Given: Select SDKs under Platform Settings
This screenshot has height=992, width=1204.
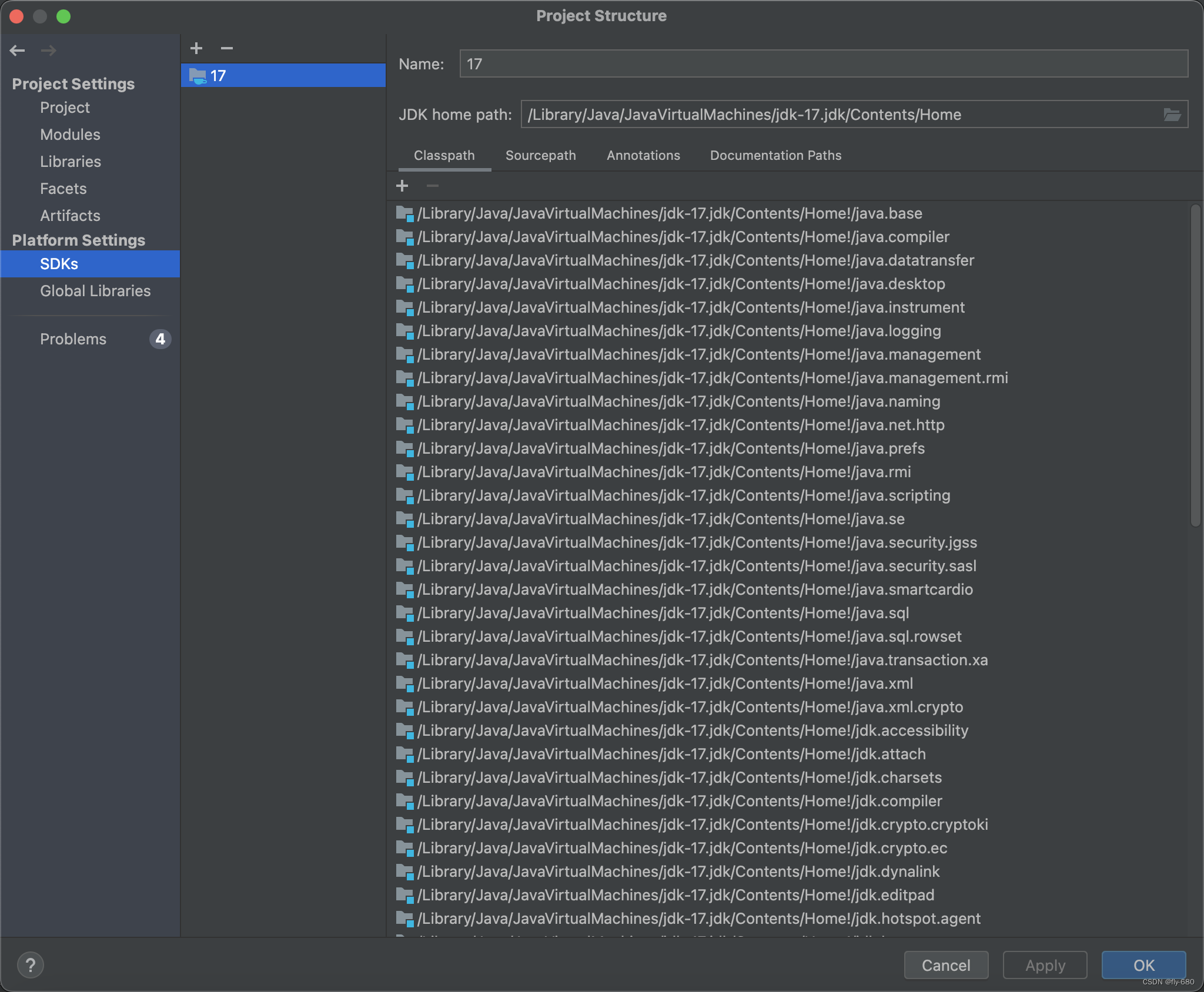Looking at the screenshot, I should 90,264.
